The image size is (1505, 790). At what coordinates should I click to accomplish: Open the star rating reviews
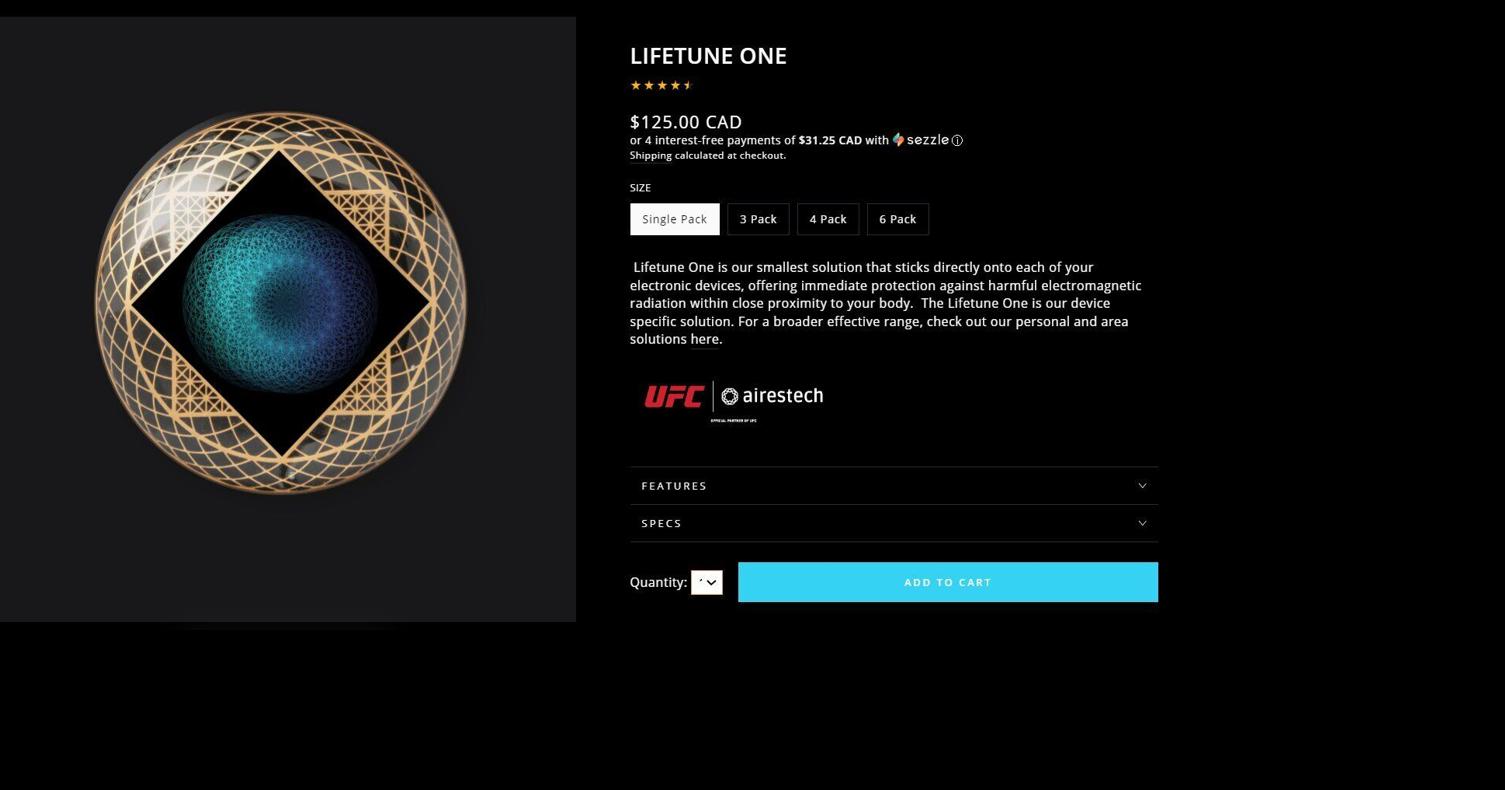click(x=661, y=86)
